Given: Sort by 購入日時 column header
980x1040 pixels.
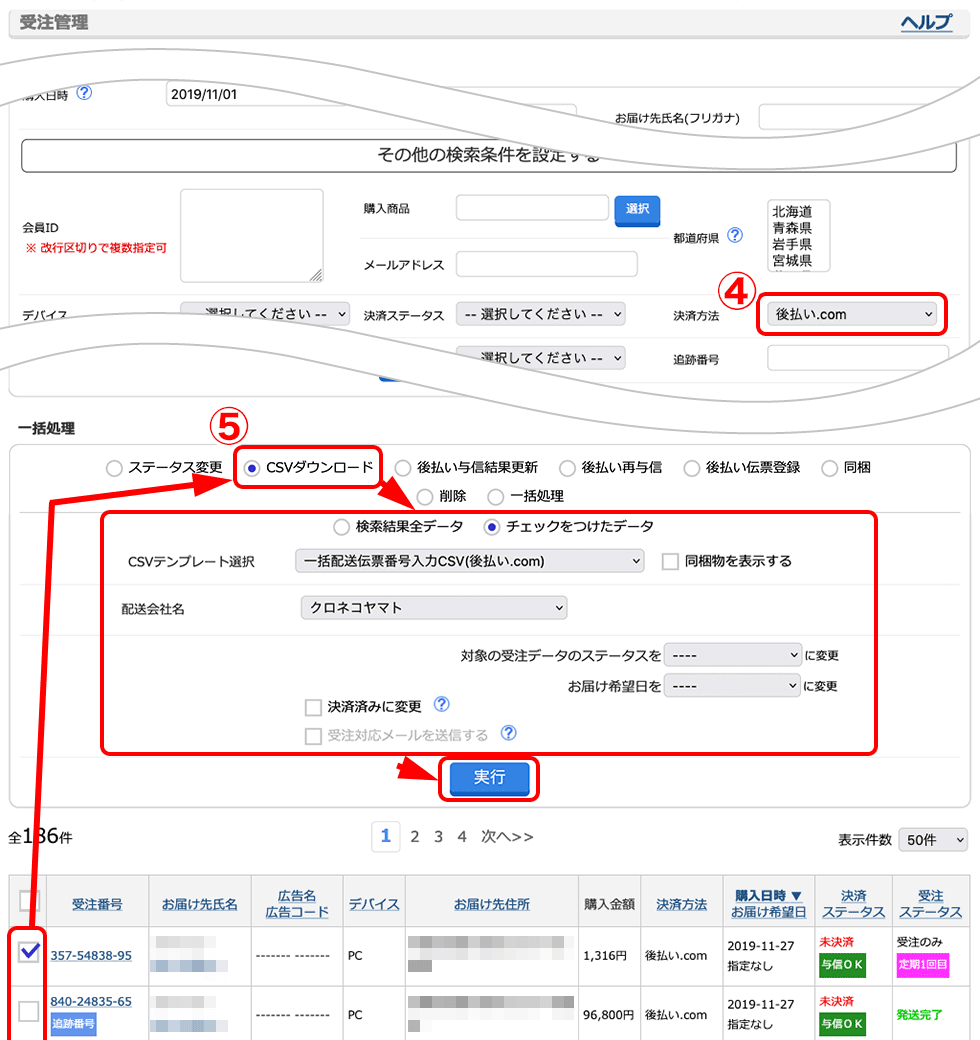Looking at the screenshot, I should 768,896.
